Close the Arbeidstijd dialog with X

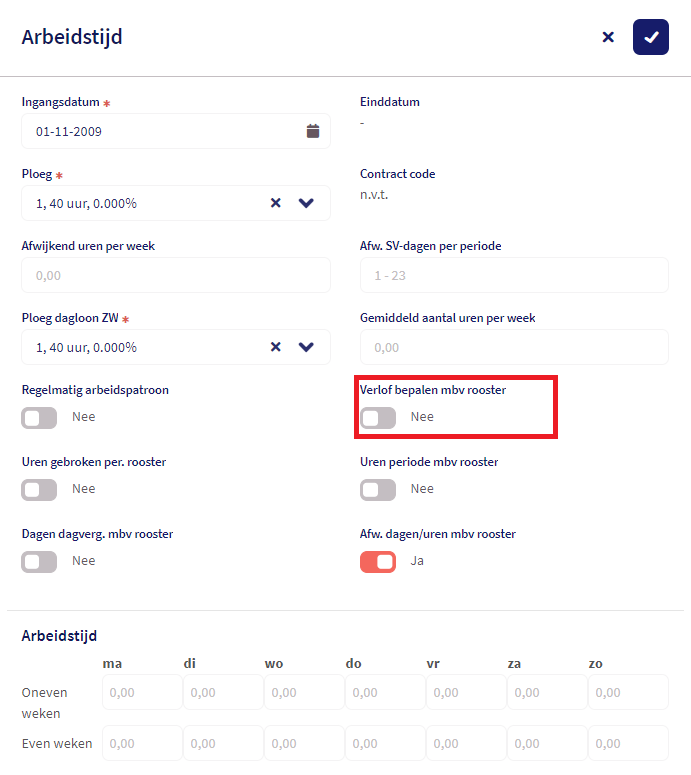click(x=608, y=37)
